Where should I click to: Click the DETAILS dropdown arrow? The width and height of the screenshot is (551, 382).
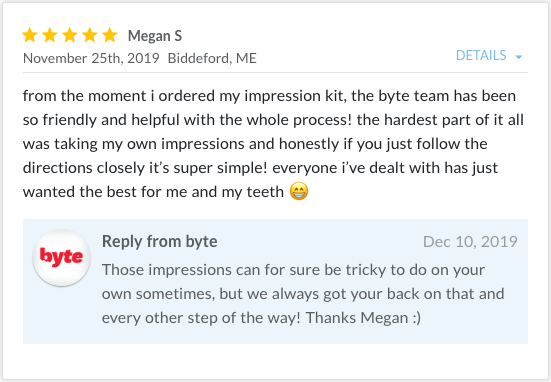click(x=519, y=57)
